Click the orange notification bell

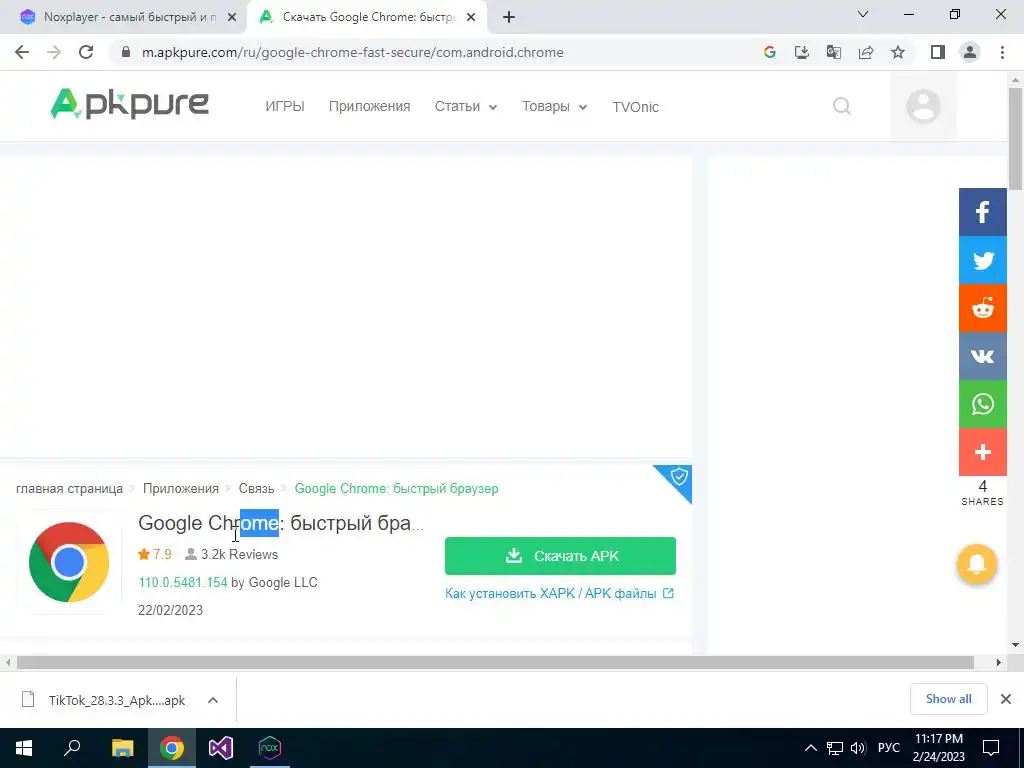click(976, 564)
